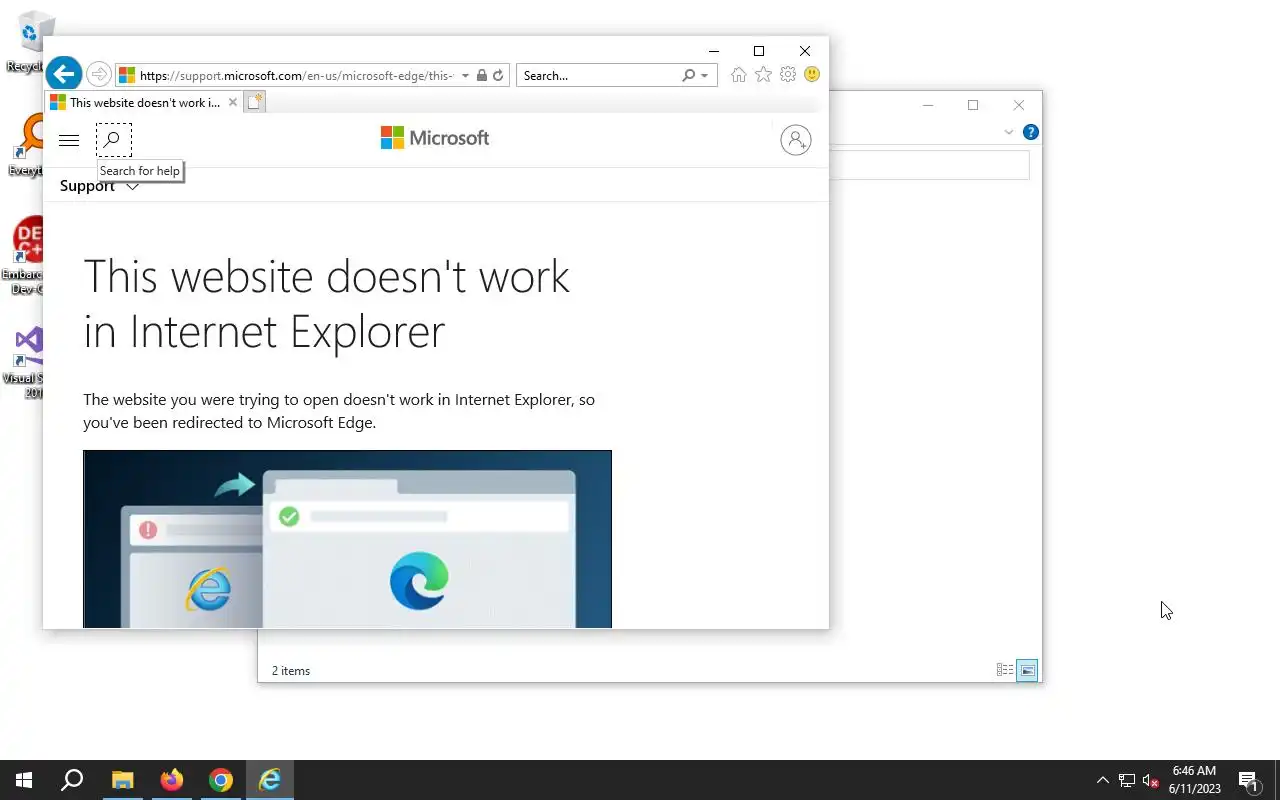Close the File Explorer window
The image size is (1280, 800).
pyautogui.click(x=1019, y=105)
